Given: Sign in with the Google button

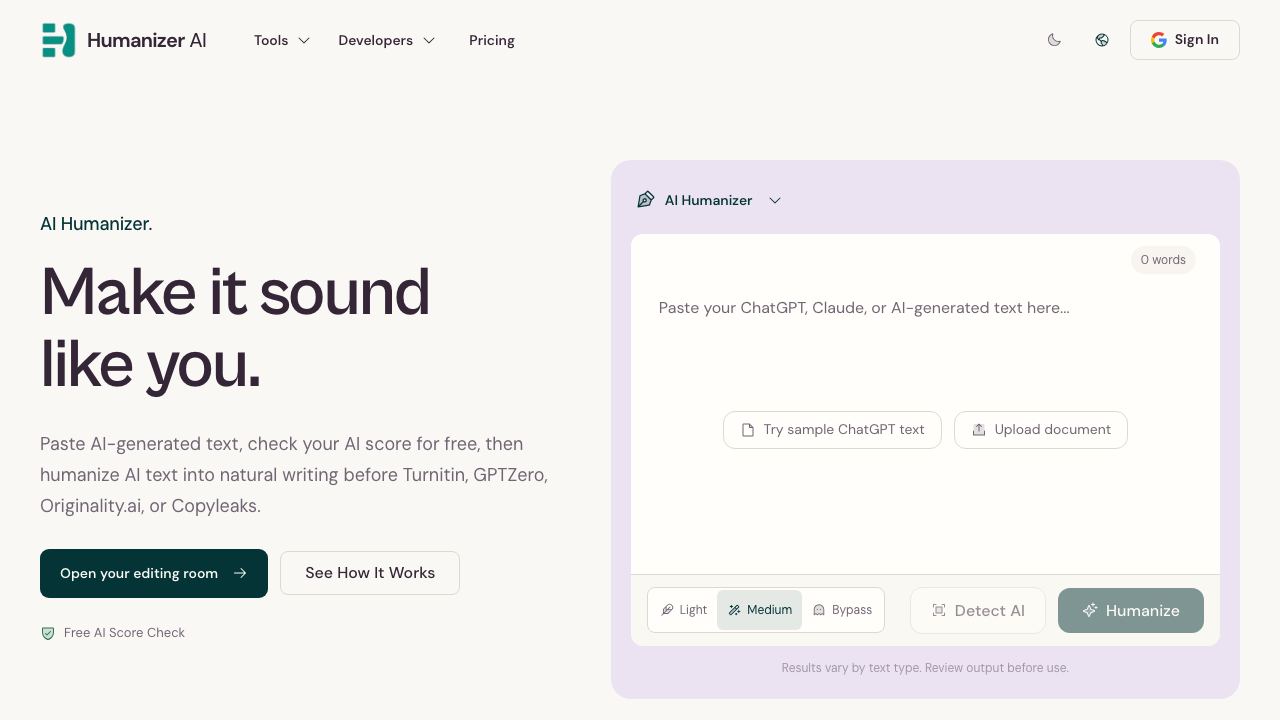Looking at the screenshot, I should pos(1185,40).
